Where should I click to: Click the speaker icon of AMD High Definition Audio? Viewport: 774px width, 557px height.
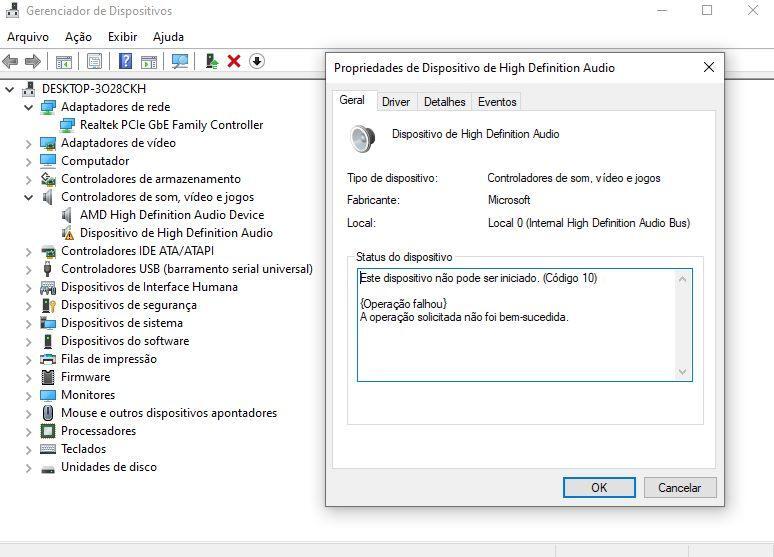[67, 215]
